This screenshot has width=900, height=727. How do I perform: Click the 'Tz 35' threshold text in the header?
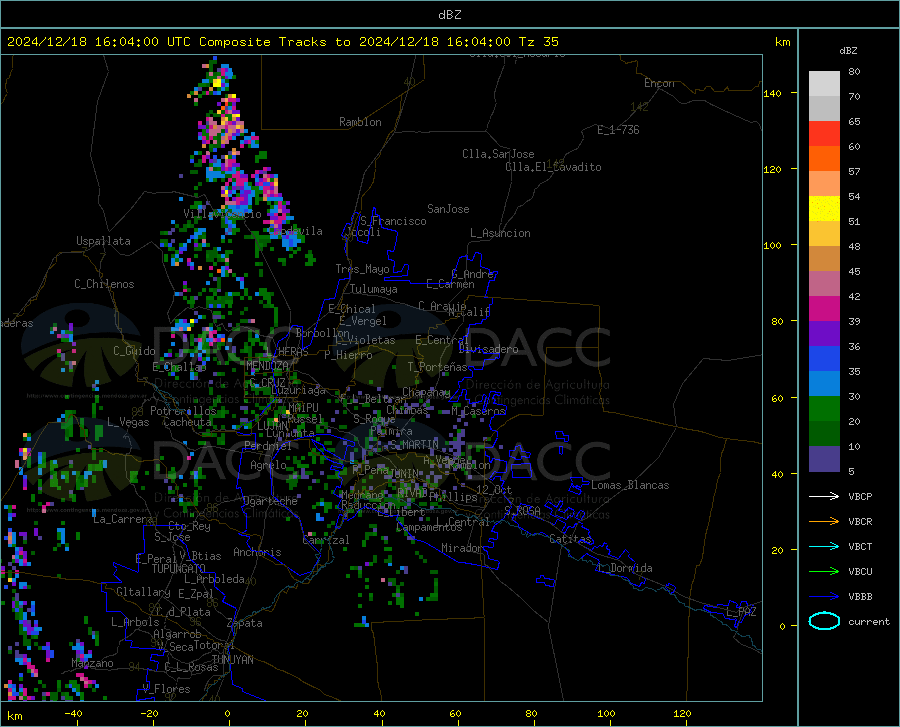[x=538, y=42]
